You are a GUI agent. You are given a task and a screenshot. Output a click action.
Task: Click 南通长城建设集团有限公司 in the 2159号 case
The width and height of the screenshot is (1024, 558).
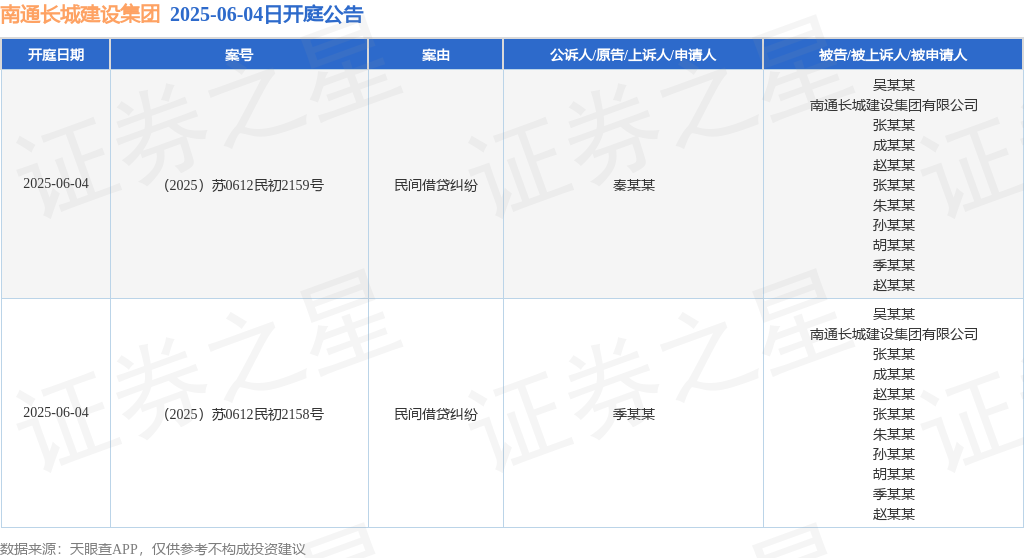pos(893,105)
